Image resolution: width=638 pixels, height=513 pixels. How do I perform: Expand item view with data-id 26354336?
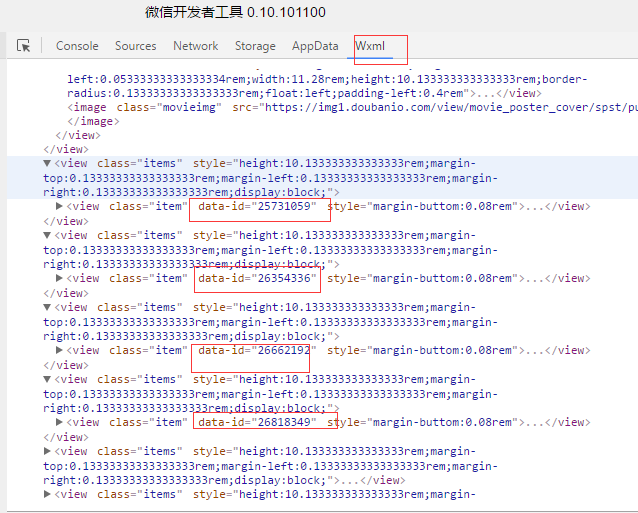point(59,278)
